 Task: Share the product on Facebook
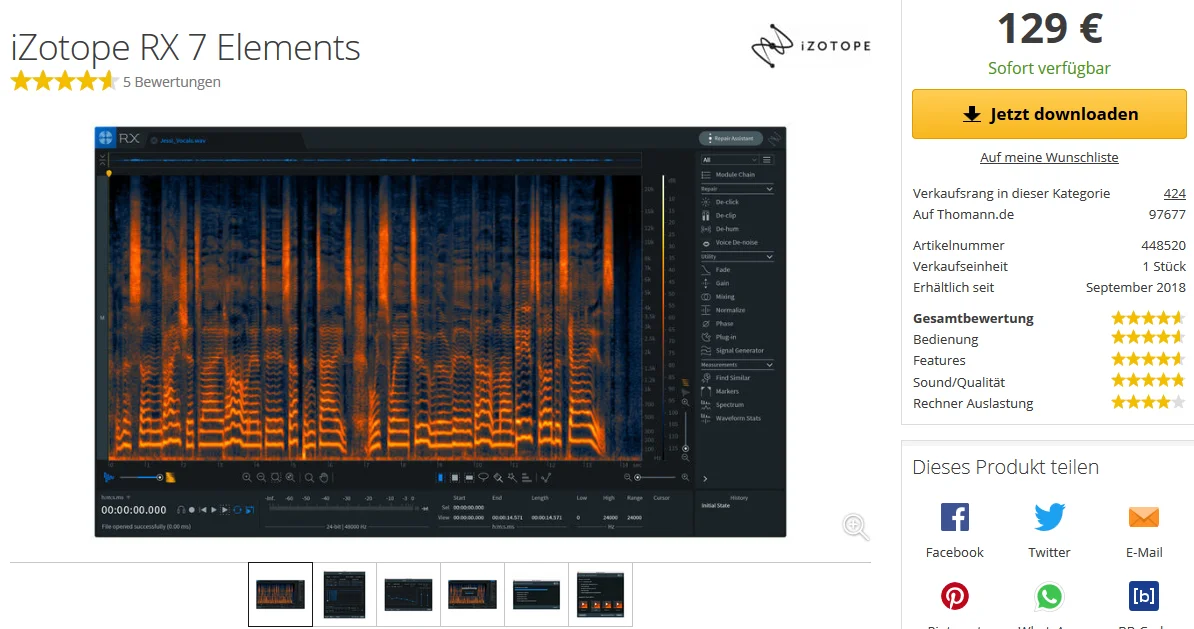954,517
